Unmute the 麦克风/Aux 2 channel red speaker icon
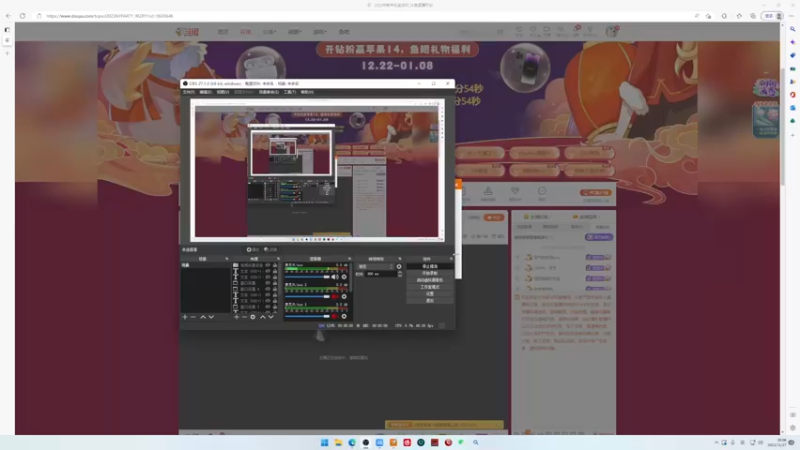Viewport: 800px width, 450px height. 335,297
